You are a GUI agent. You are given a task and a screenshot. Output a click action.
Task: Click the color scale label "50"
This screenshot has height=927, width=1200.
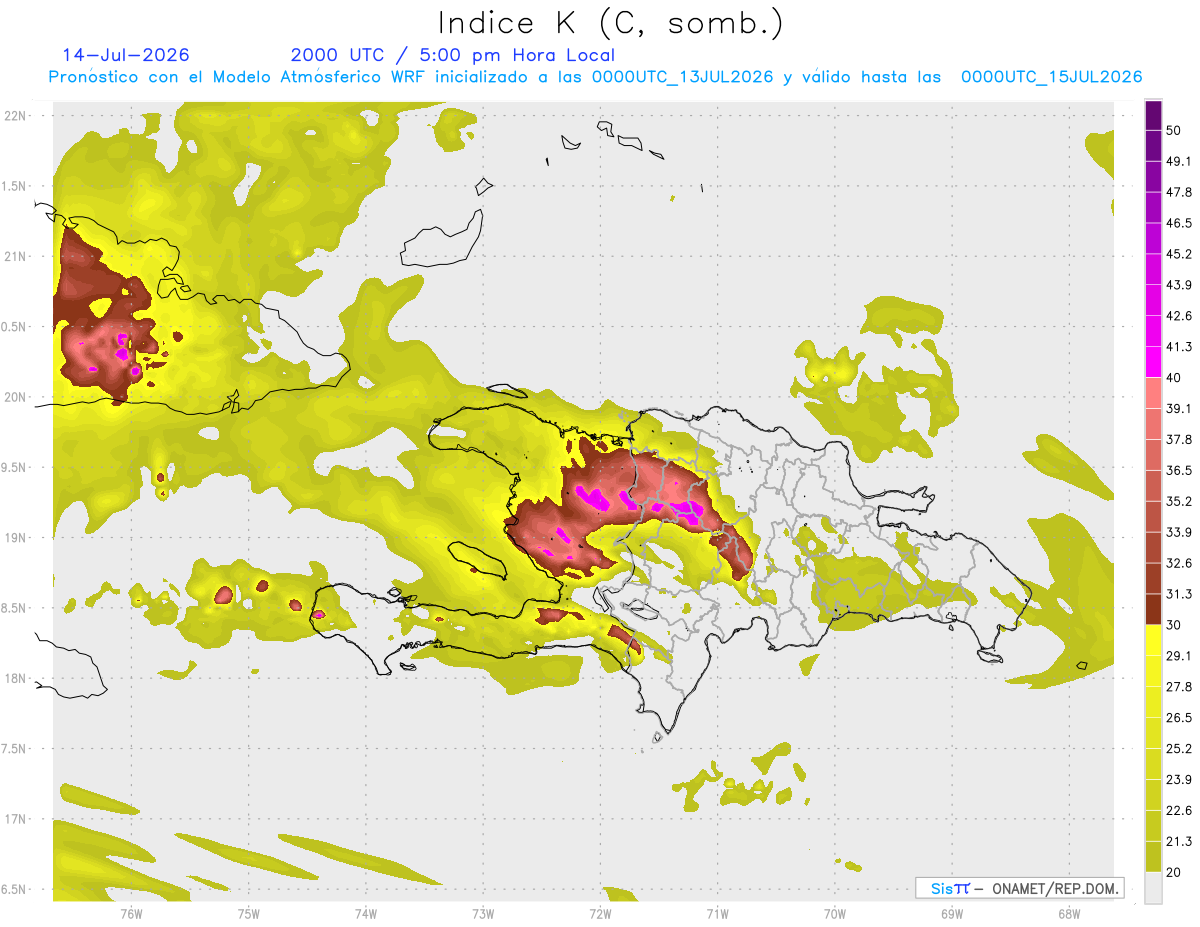1174,131
